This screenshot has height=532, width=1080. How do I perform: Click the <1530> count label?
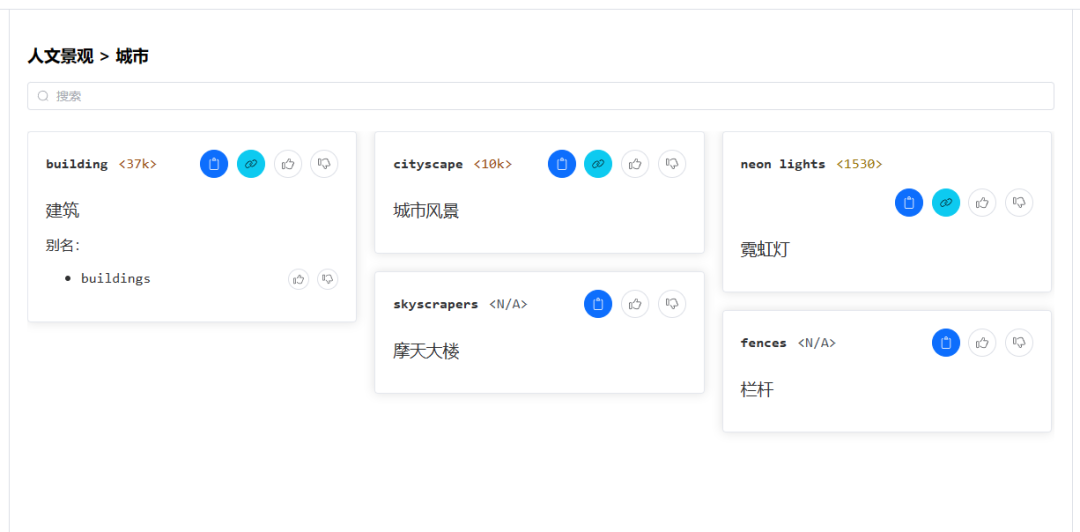(x=860, y=164)
